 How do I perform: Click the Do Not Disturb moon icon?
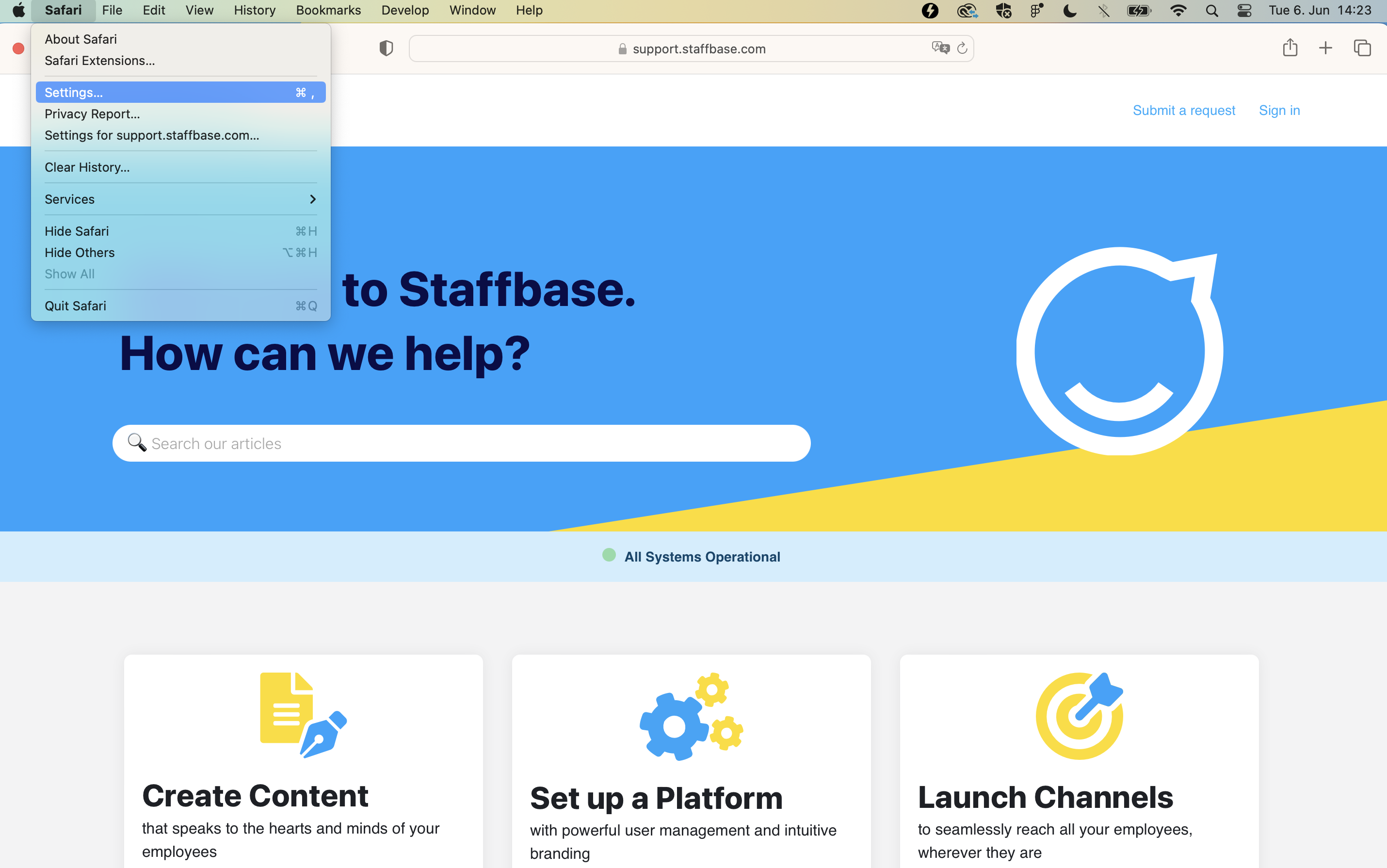click(1069, 10)
